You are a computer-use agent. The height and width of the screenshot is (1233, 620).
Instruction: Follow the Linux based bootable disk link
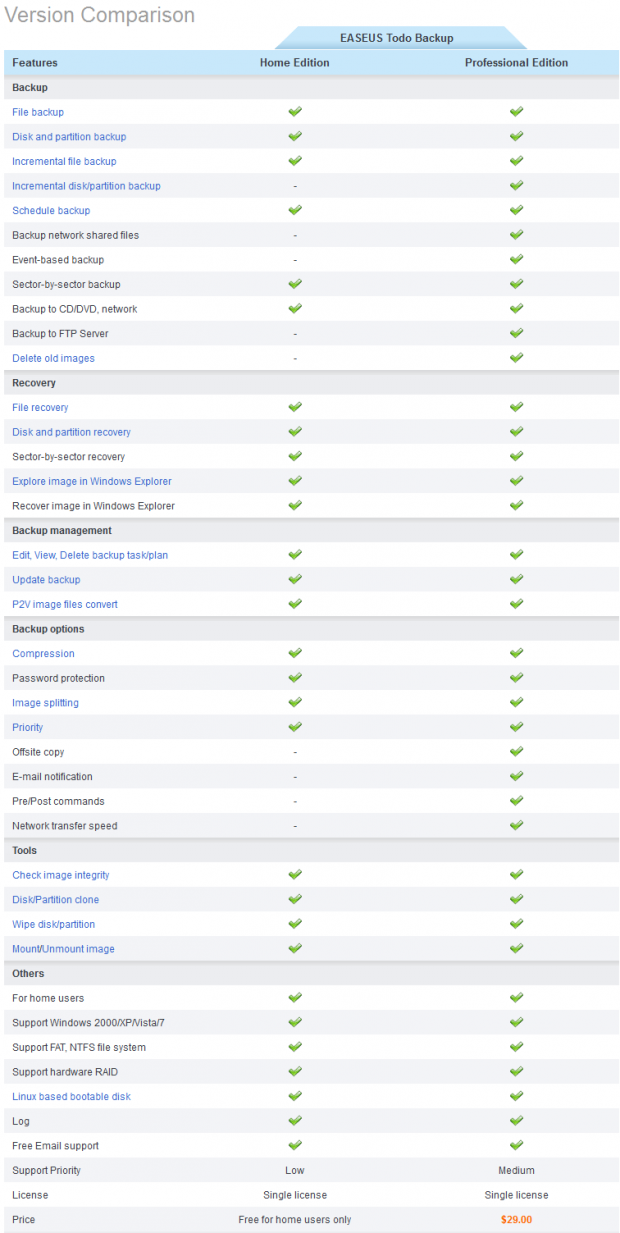click(x=71, y=1096)
